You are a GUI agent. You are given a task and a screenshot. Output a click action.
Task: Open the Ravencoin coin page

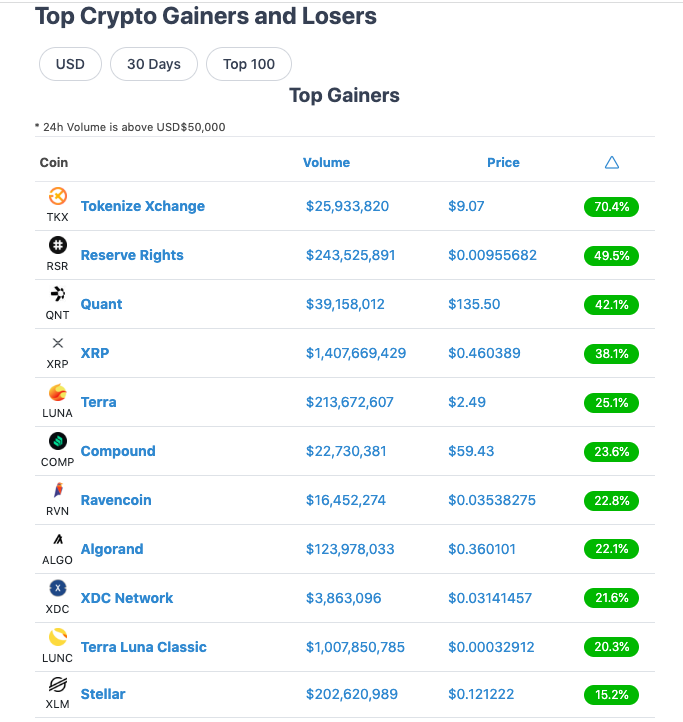[116, 500]
